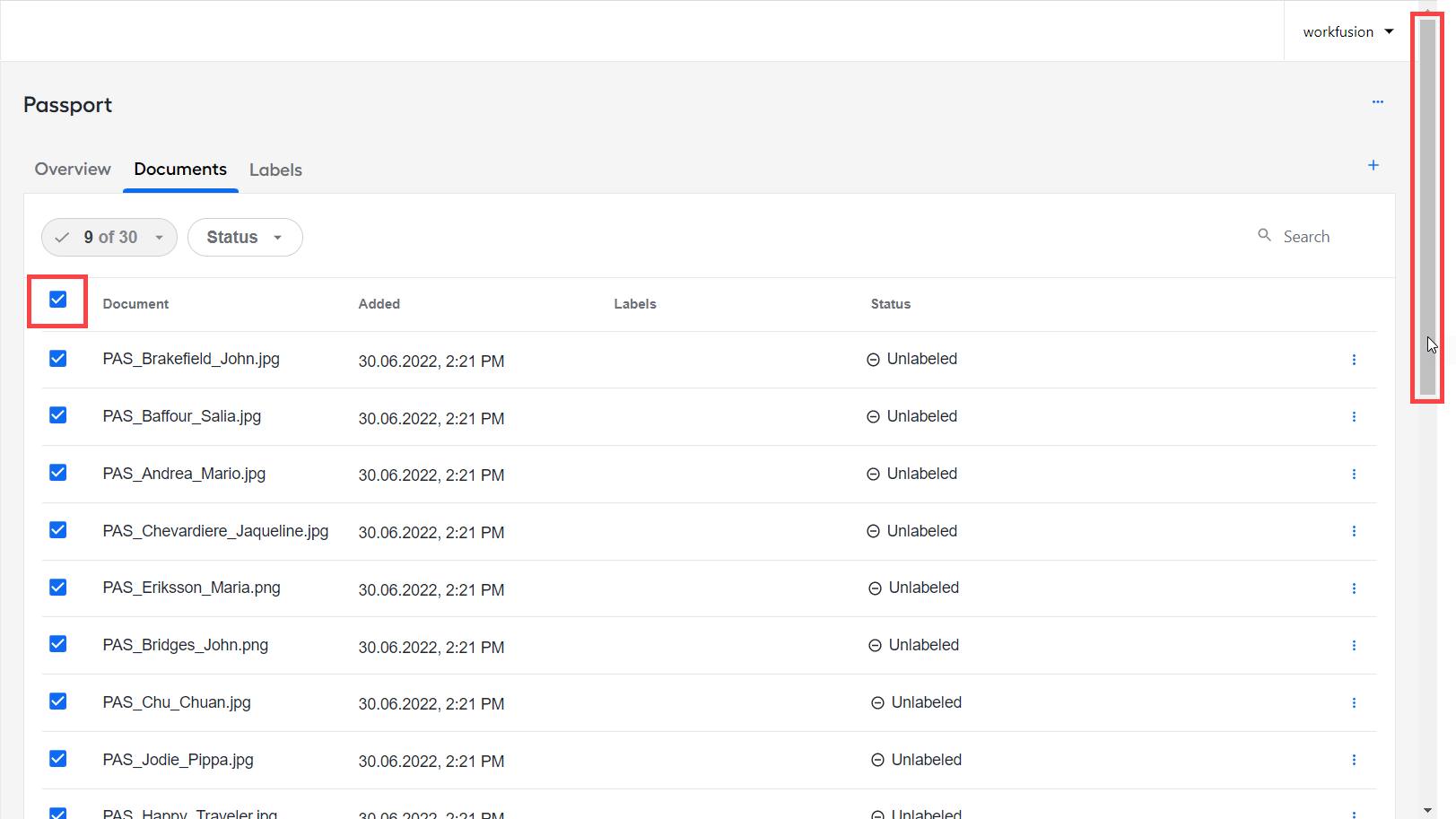The height and width of the screenshot is (819, 1456).
Task: Click Unlabeled status icon for PAS_Baffour_Salia.jpg
Action: tap(873, 417)
